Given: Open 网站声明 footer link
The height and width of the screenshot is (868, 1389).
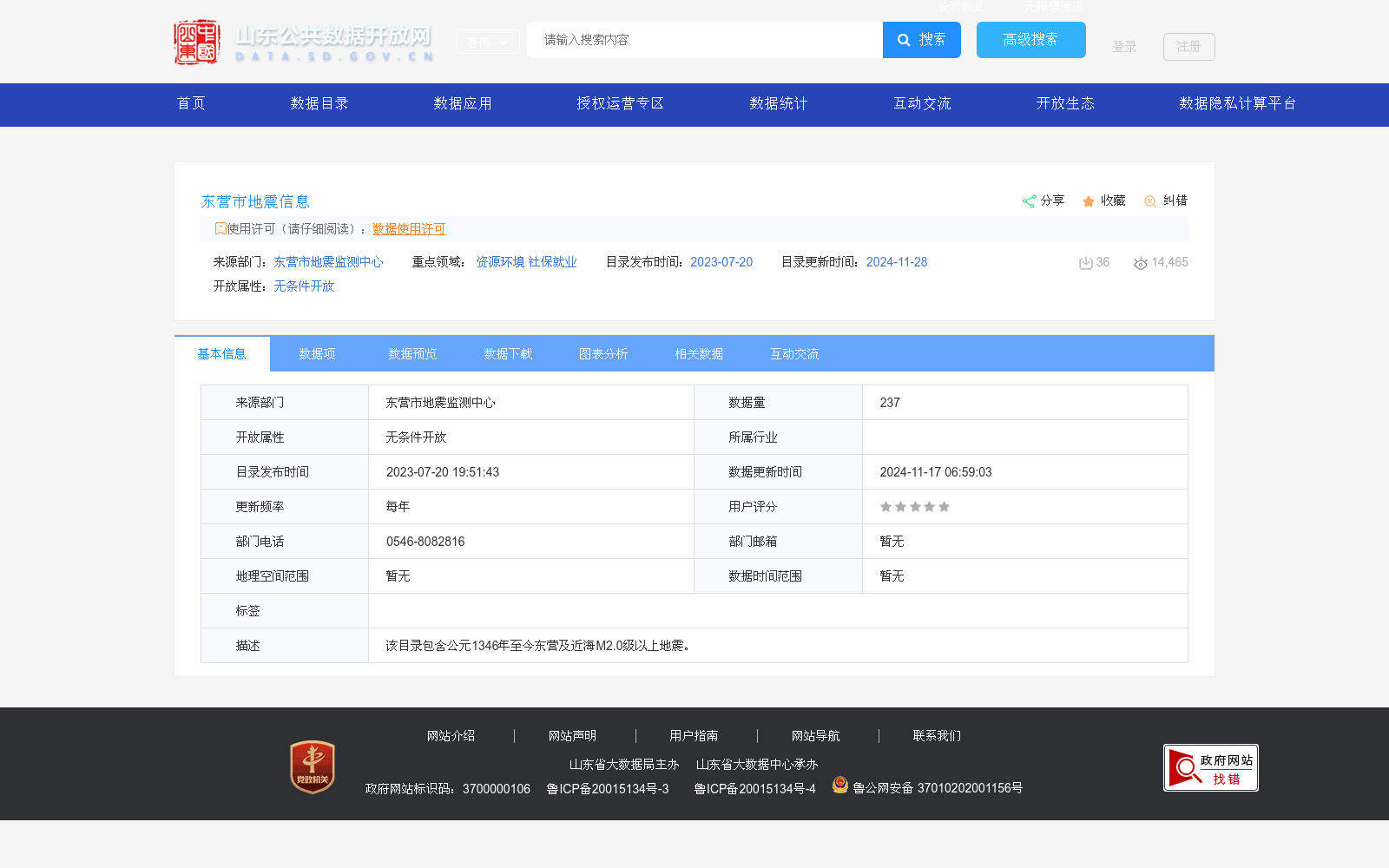Looking at the screenshot, I should click(572, 736).
